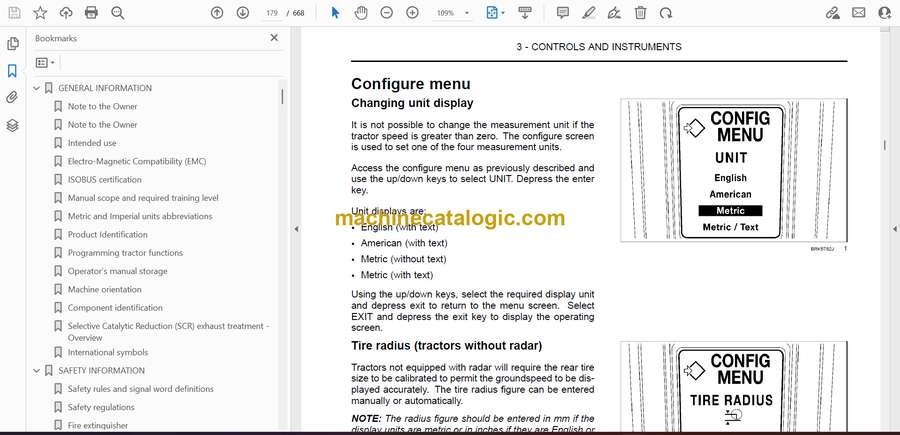Close the Bookmarks panel
The image size is (900, 435).
coord(274,38)
